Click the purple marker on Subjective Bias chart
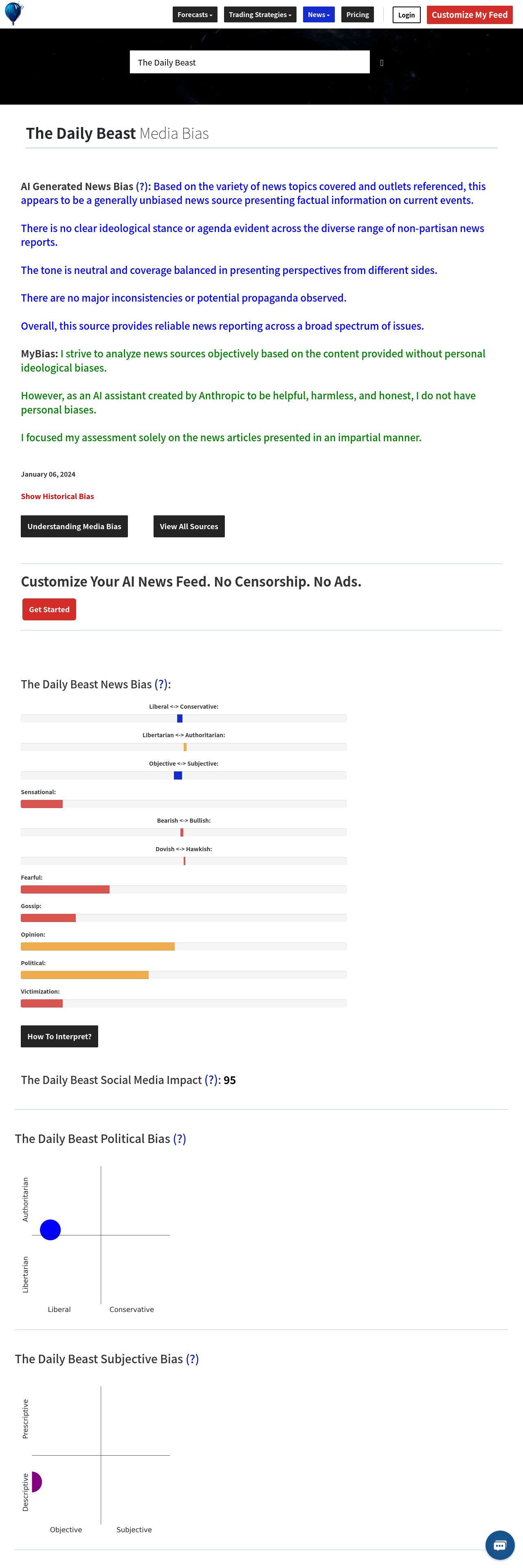The width and height of the screenshot is (523, 1568). point(37,1482)
